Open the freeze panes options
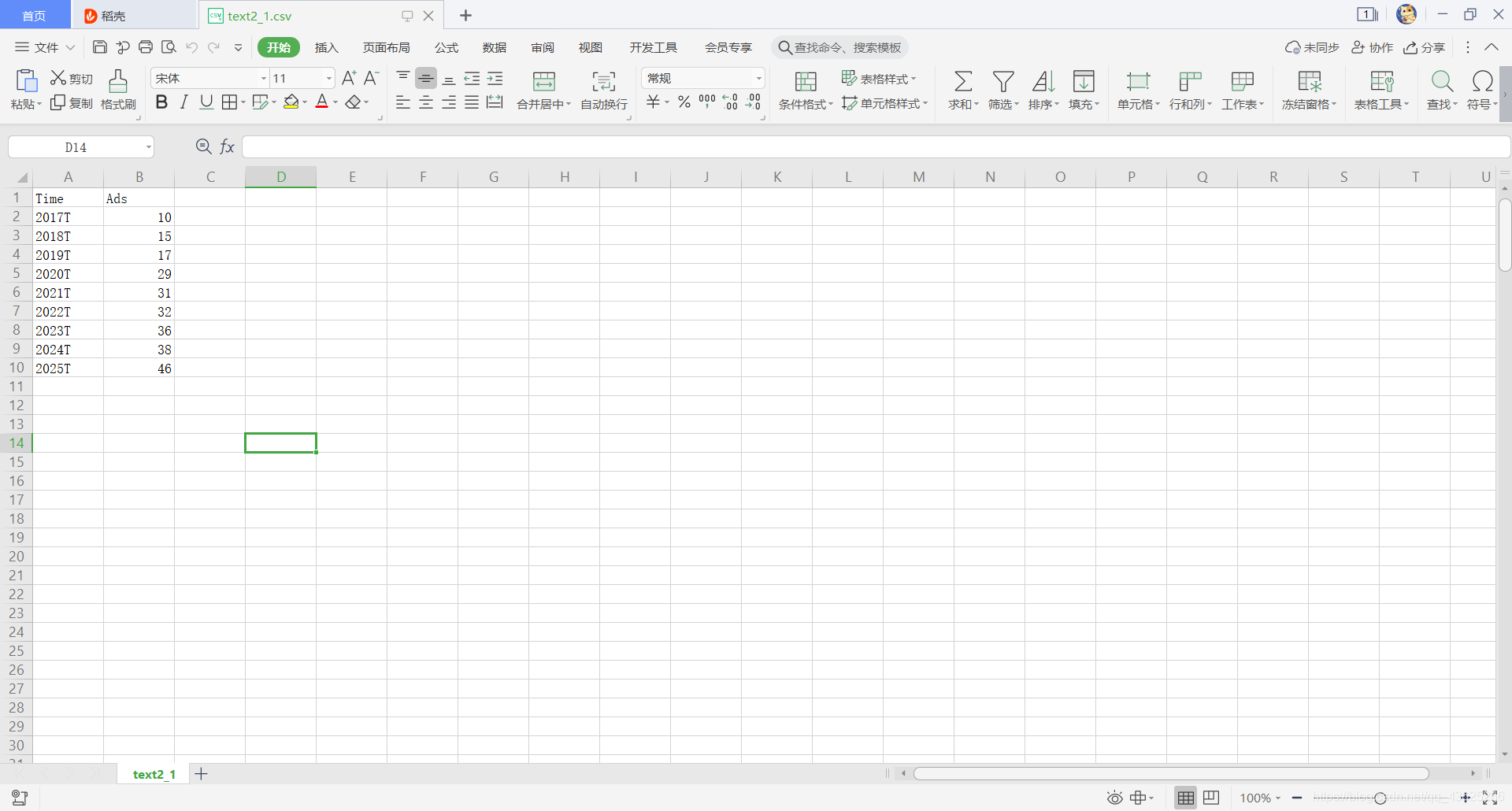 click(1308, 88)
